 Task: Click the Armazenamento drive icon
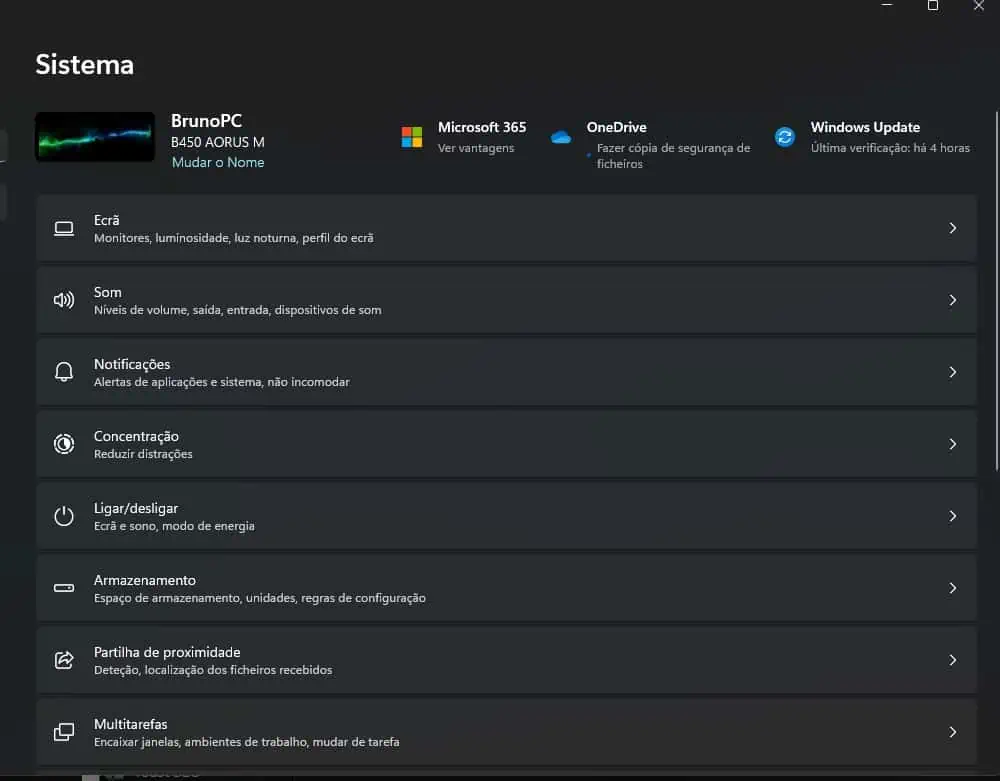click(x=64, y=588)
